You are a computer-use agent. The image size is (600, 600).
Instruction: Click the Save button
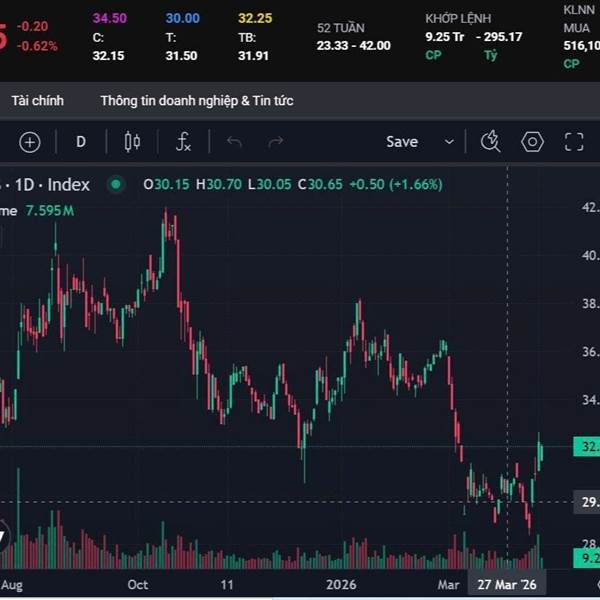[x=402, y=142]
